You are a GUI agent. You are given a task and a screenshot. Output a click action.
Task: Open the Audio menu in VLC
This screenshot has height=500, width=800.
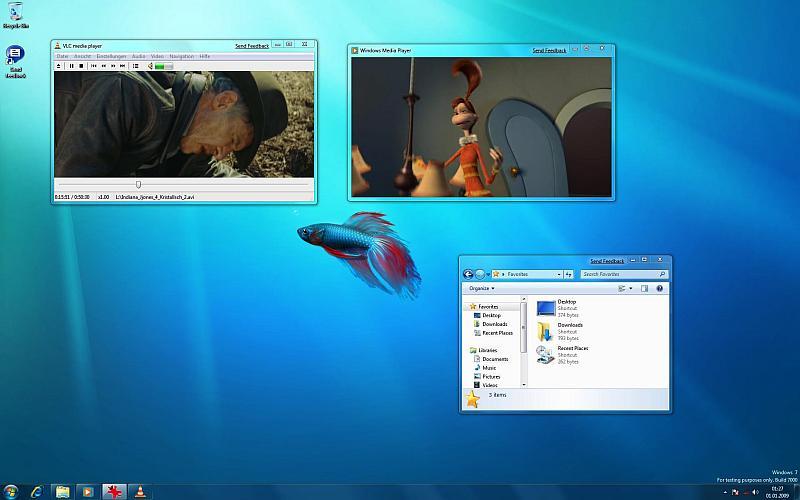coord(138,56)
